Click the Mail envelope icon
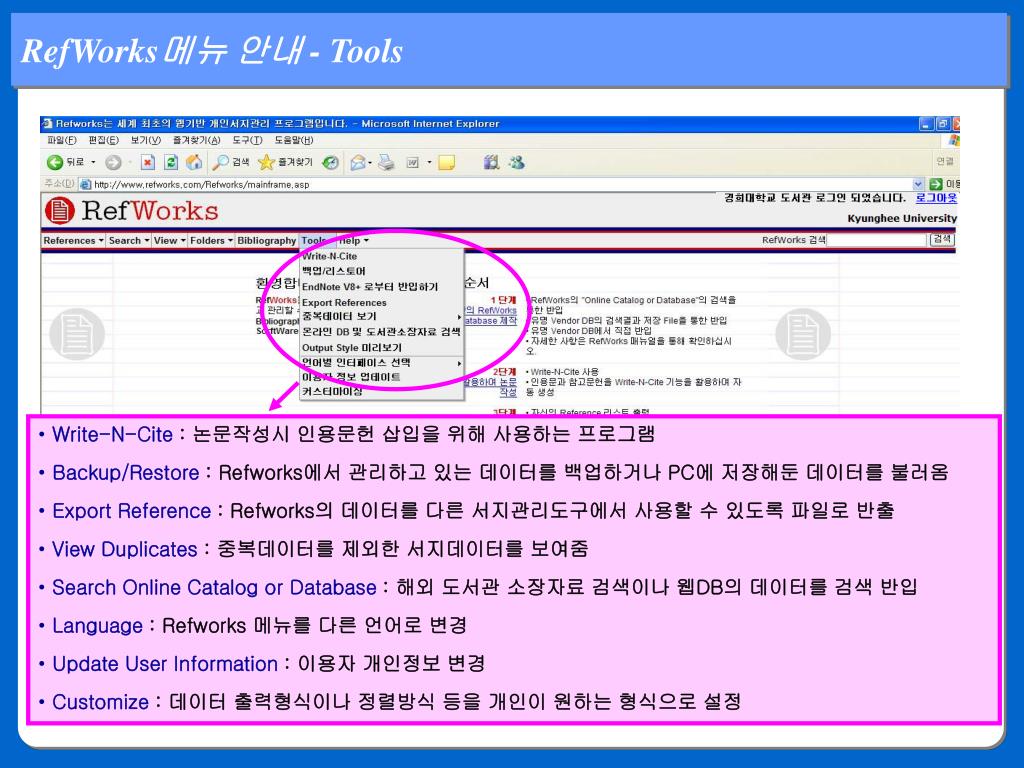 coord(358,162)
